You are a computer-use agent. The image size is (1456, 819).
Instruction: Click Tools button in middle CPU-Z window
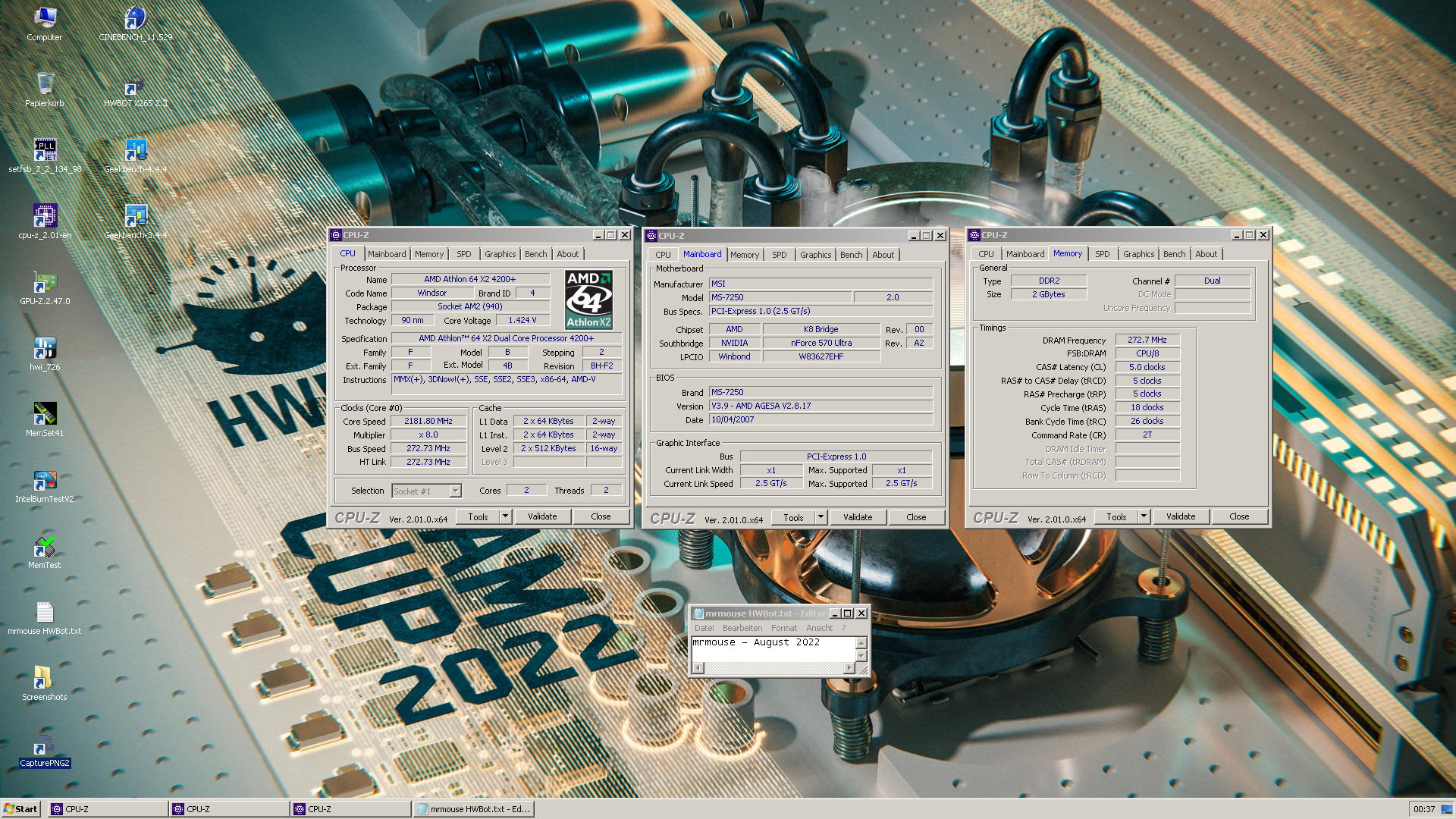[793, 517]
